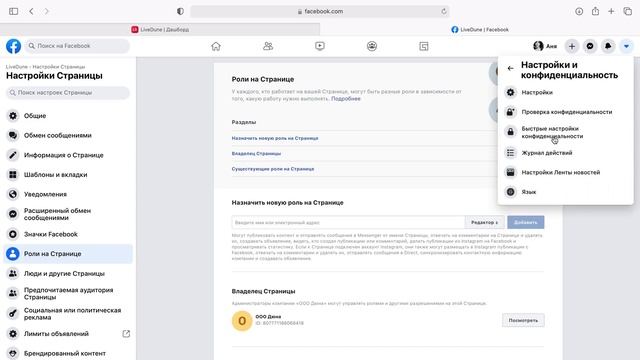Open Брендированный контент section
The height and width of the screenshot is (360, 640).
pyautogui.click(x=68, y=353)
